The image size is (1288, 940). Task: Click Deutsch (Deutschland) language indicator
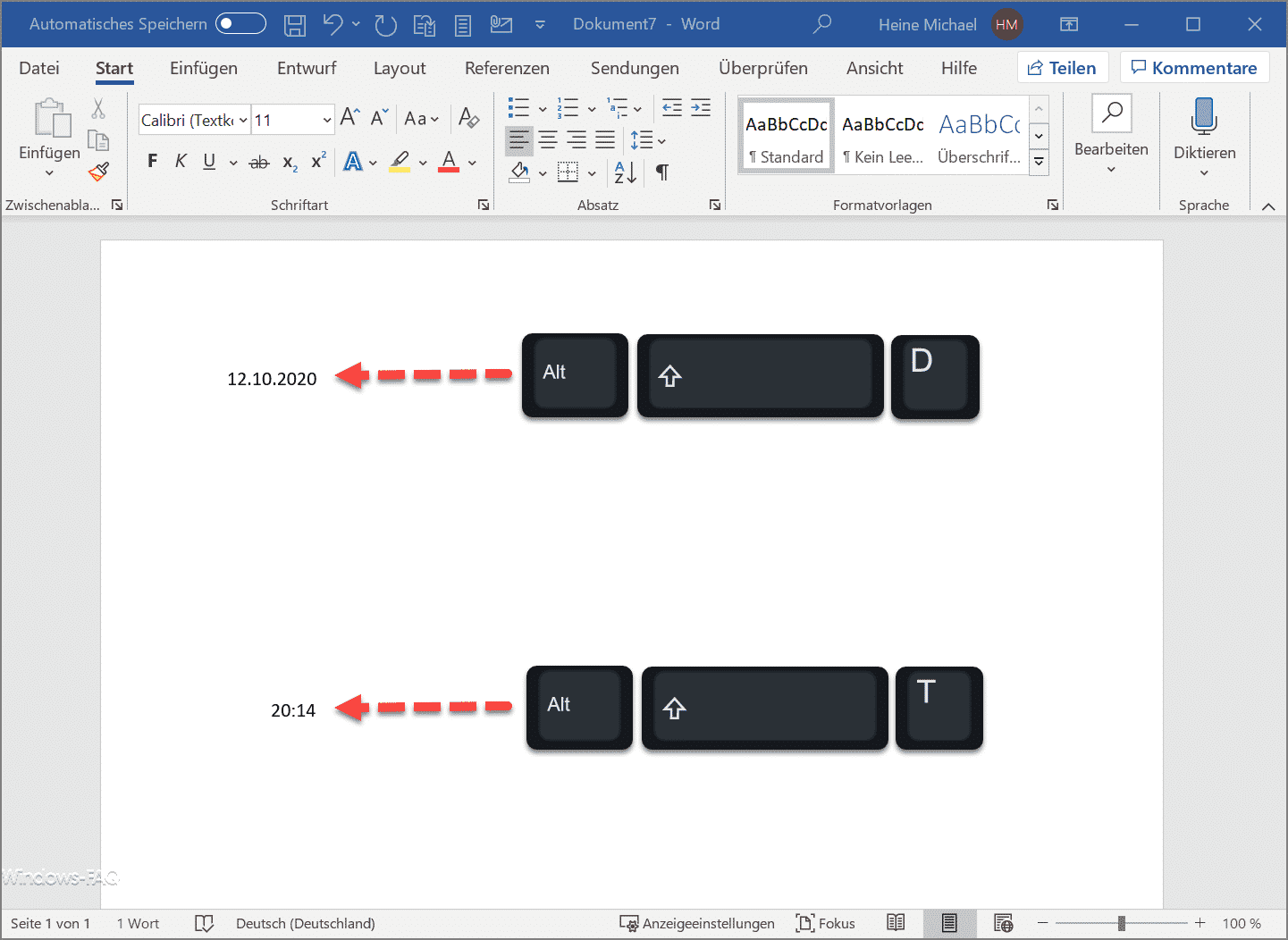point(306,923)
